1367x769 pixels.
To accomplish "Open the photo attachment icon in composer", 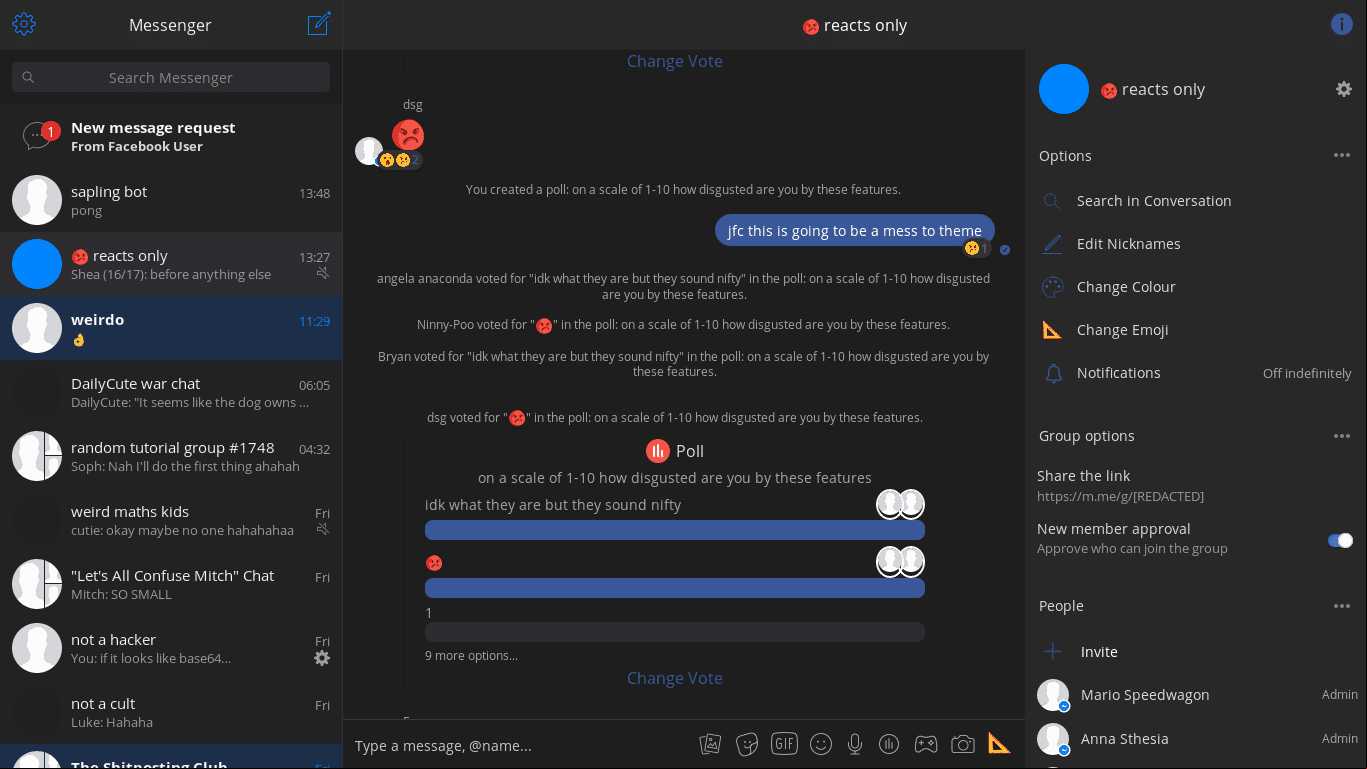I will pyautogui.click(x=710, y=744).
